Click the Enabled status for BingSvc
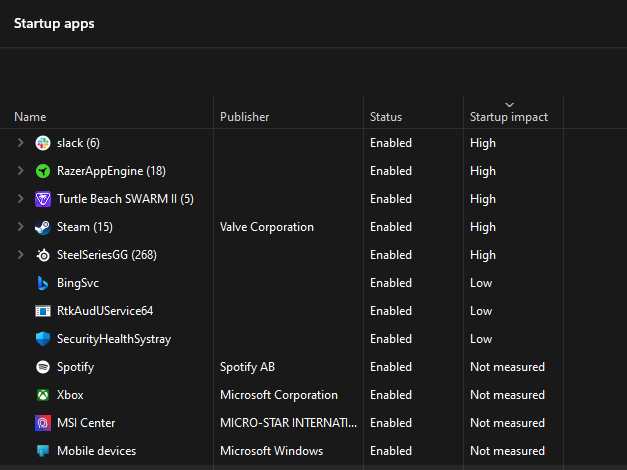627x470 pixels. (391, 283)
